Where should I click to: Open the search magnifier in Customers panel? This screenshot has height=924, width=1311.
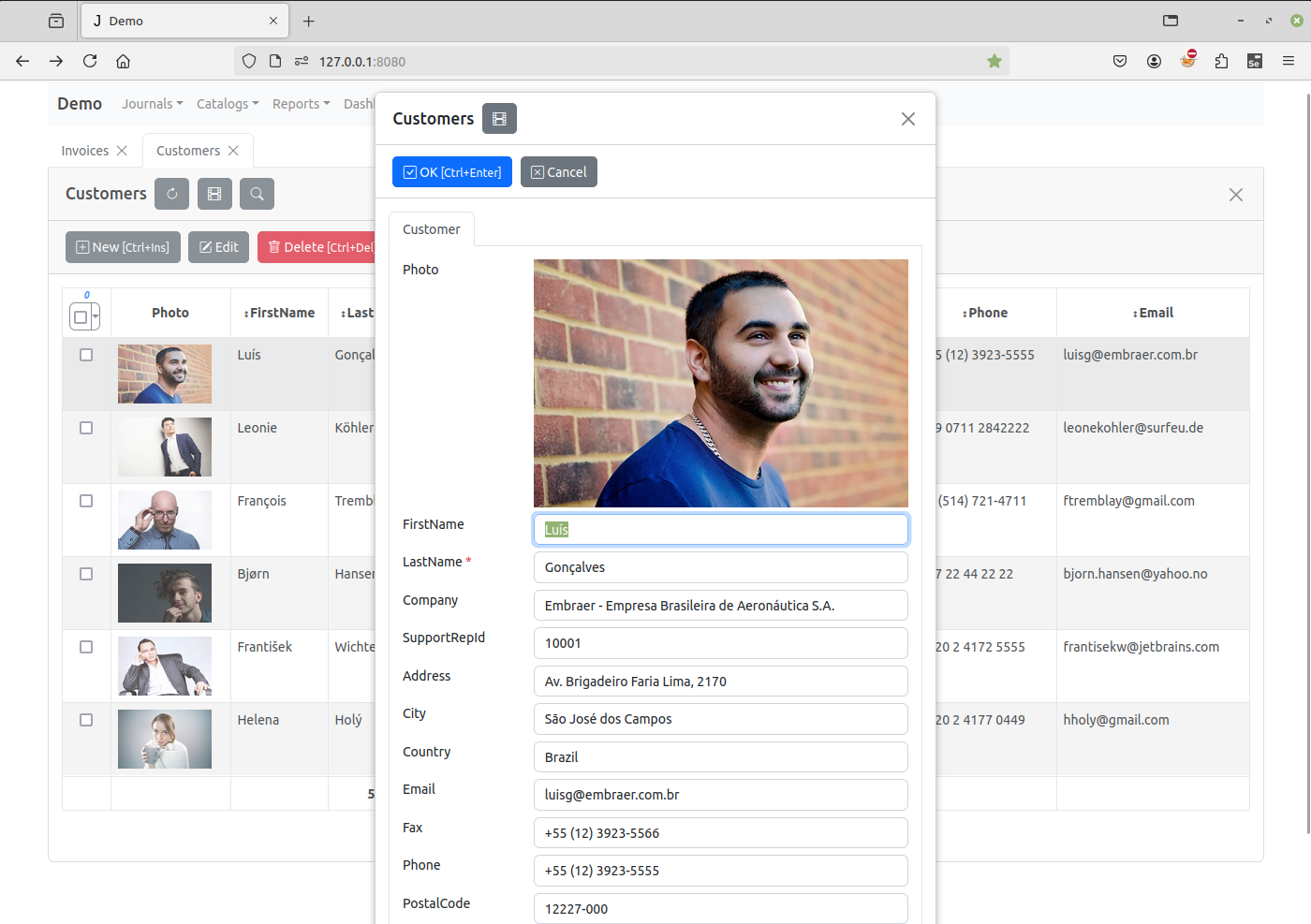[x=257, y=194]
